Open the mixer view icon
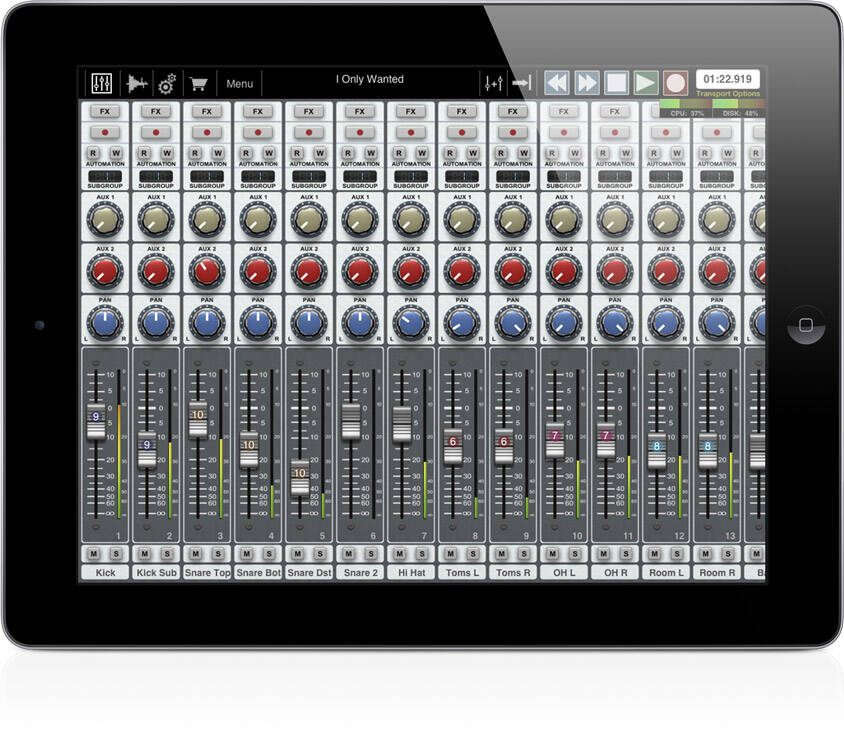This screenshot has height=733, width=844. [x=102, y=83]
